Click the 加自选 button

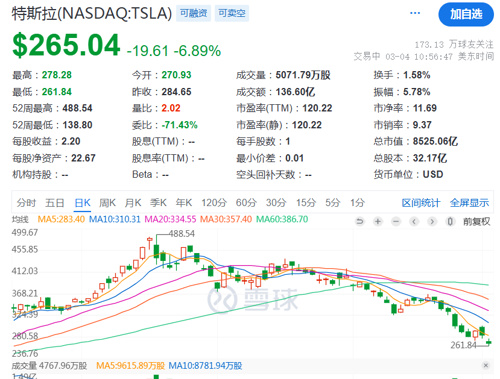tap(466, 14)
